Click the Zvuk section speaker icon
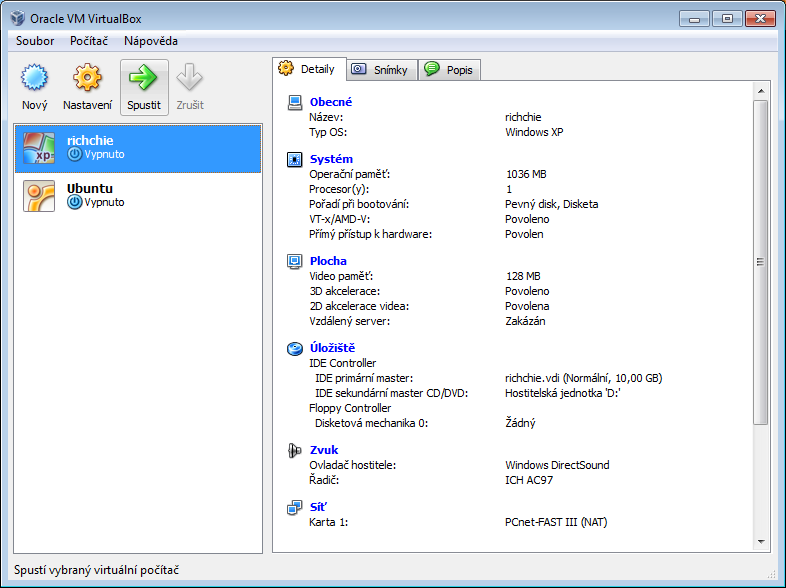 click(295, 450)
